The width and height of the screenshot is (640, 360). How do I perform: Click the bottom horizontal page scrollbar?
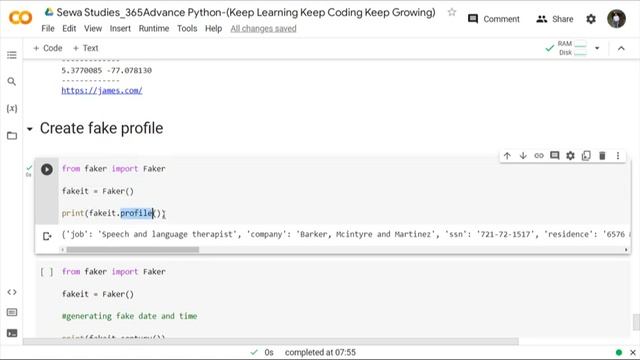[x=271, y=341]
